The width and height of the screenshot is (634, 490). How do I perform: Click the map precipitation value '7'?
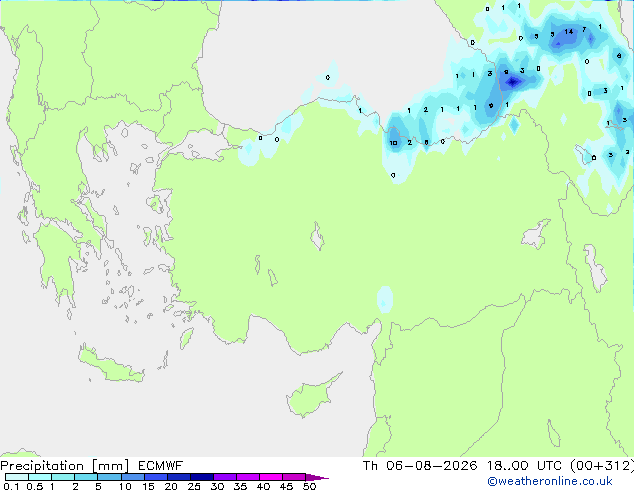click(584, 30)
